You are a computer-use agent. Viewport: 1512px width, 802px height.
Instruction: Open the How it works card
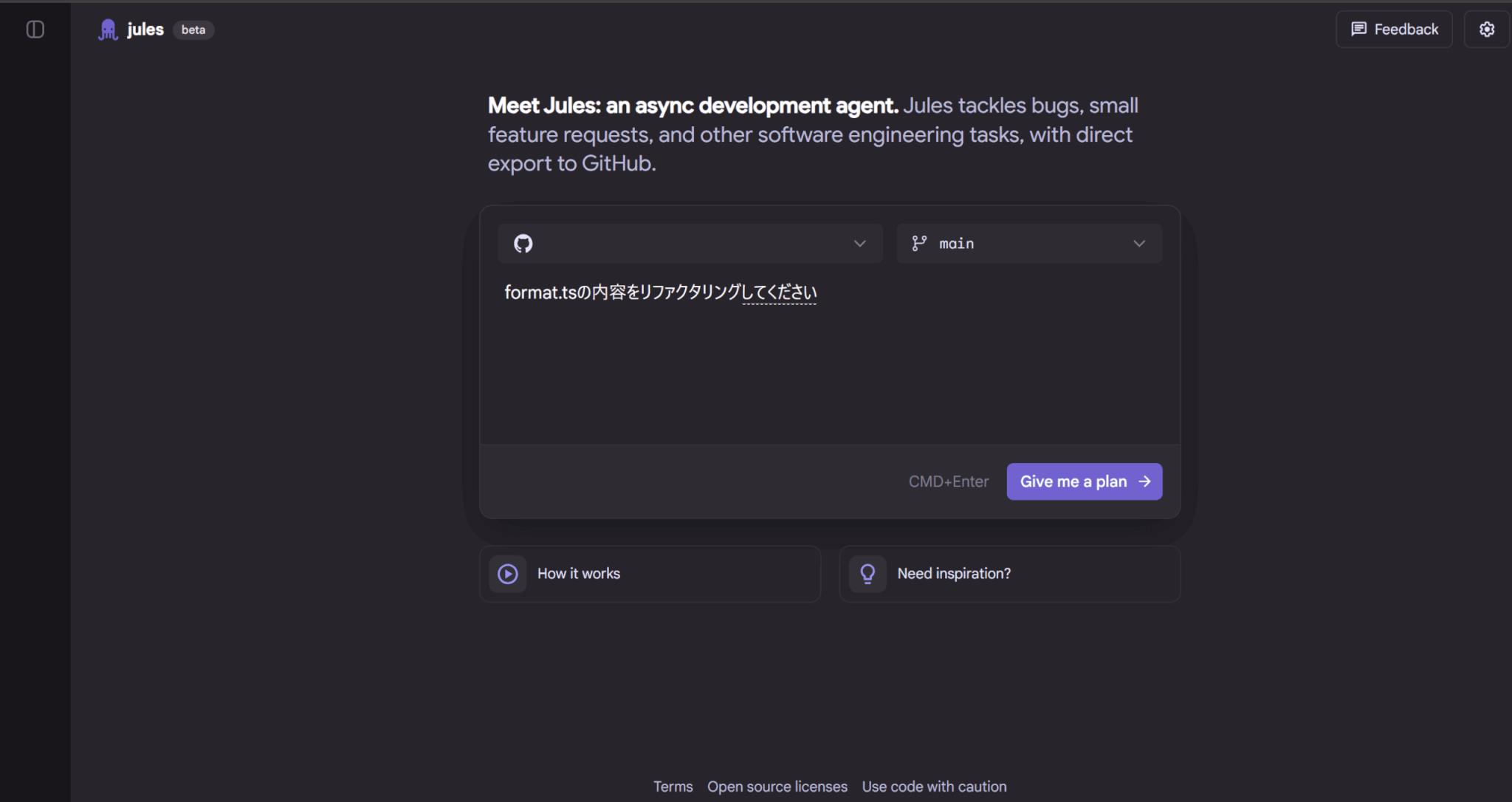650,574
